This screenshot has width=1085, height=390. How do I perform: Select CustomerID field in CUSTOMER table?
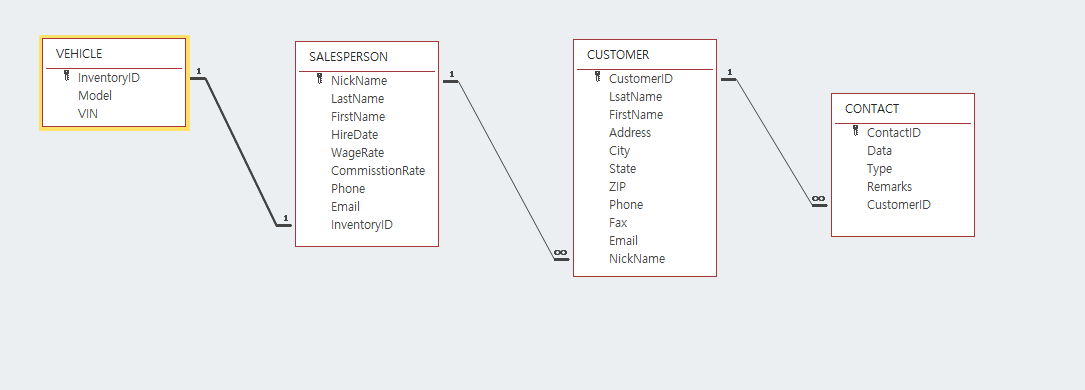[x=641, y=79]
